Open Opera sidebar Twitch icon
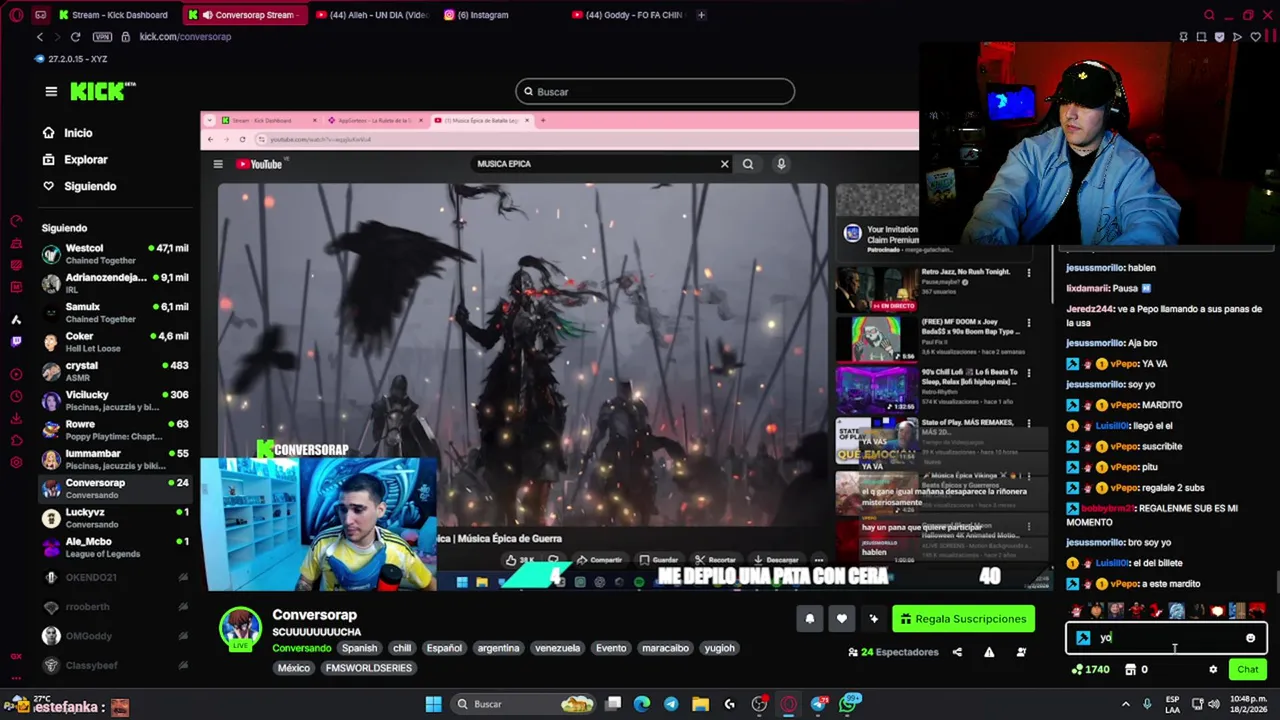This screenshot has height=720, width=1280. point(16,341)
